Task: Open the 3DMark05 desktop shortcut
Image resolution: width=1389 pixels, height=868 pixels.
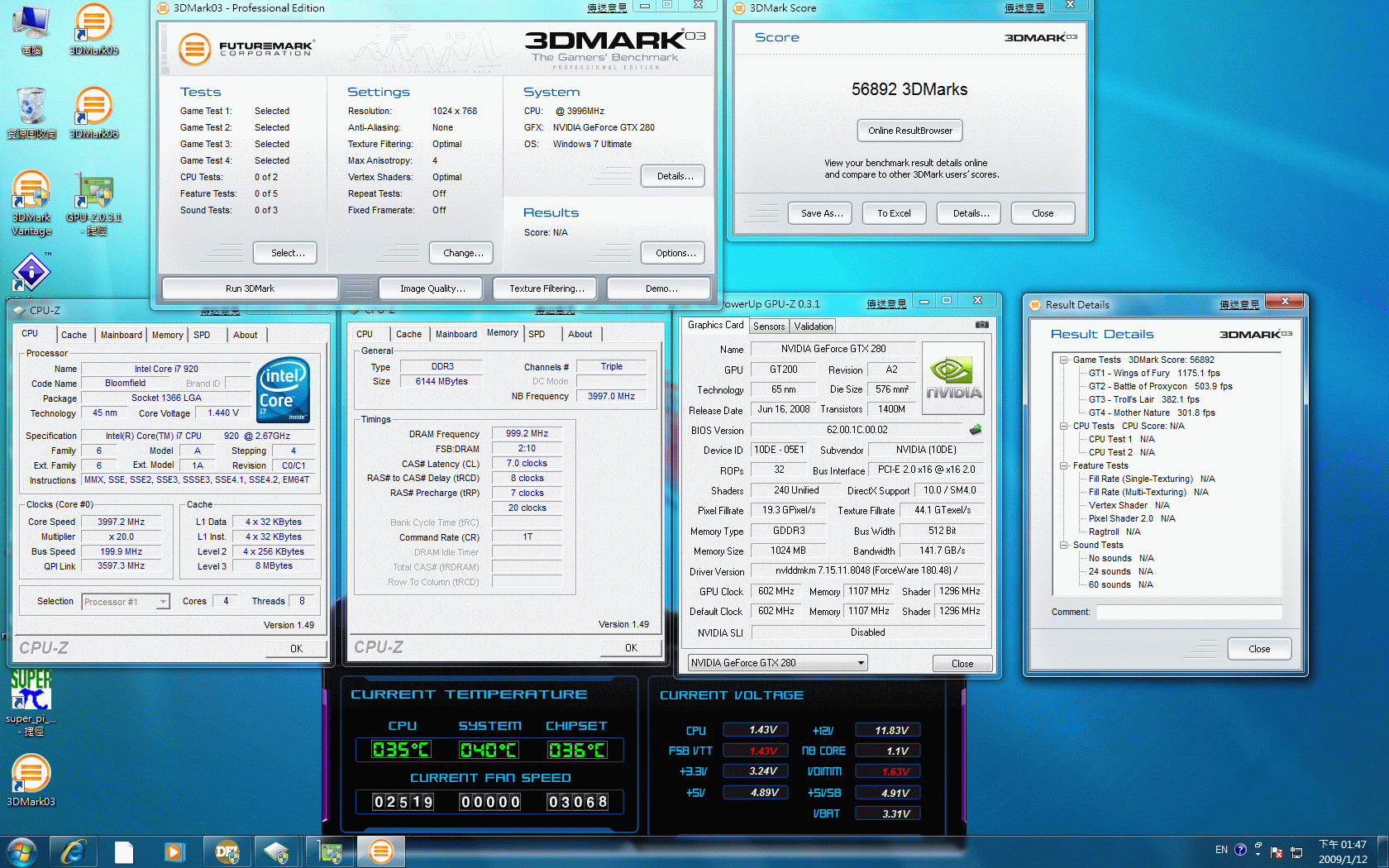Action: 93,29
